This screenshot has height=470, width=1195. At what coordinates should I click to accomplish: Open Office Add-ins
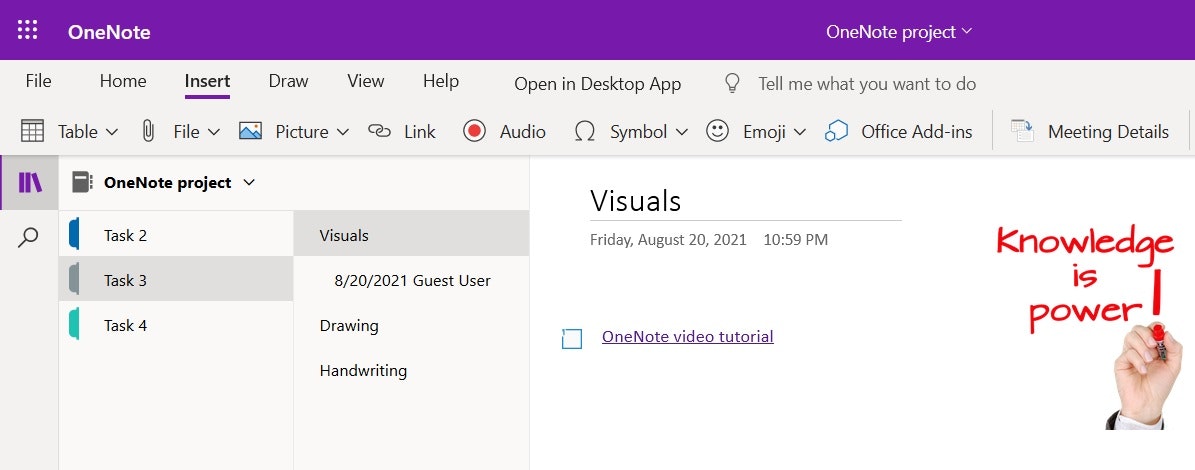click(837, 131)
